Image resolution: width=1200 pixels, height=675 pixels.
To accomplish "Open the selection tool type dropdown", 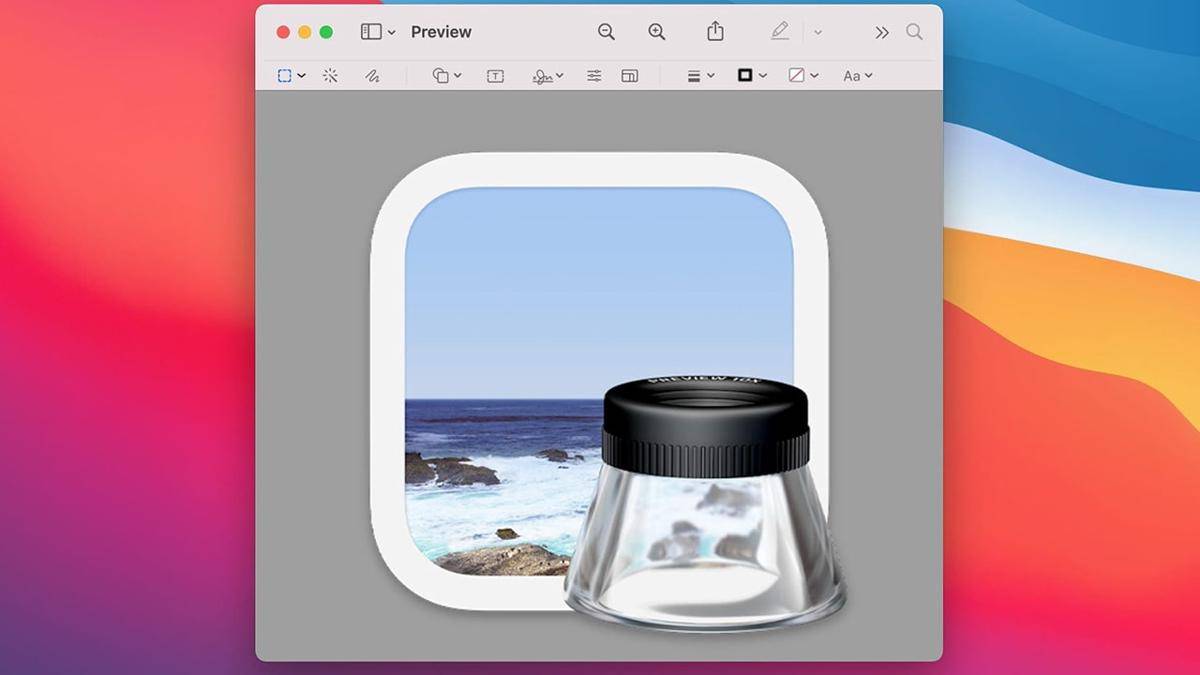I will click(301, 76).
